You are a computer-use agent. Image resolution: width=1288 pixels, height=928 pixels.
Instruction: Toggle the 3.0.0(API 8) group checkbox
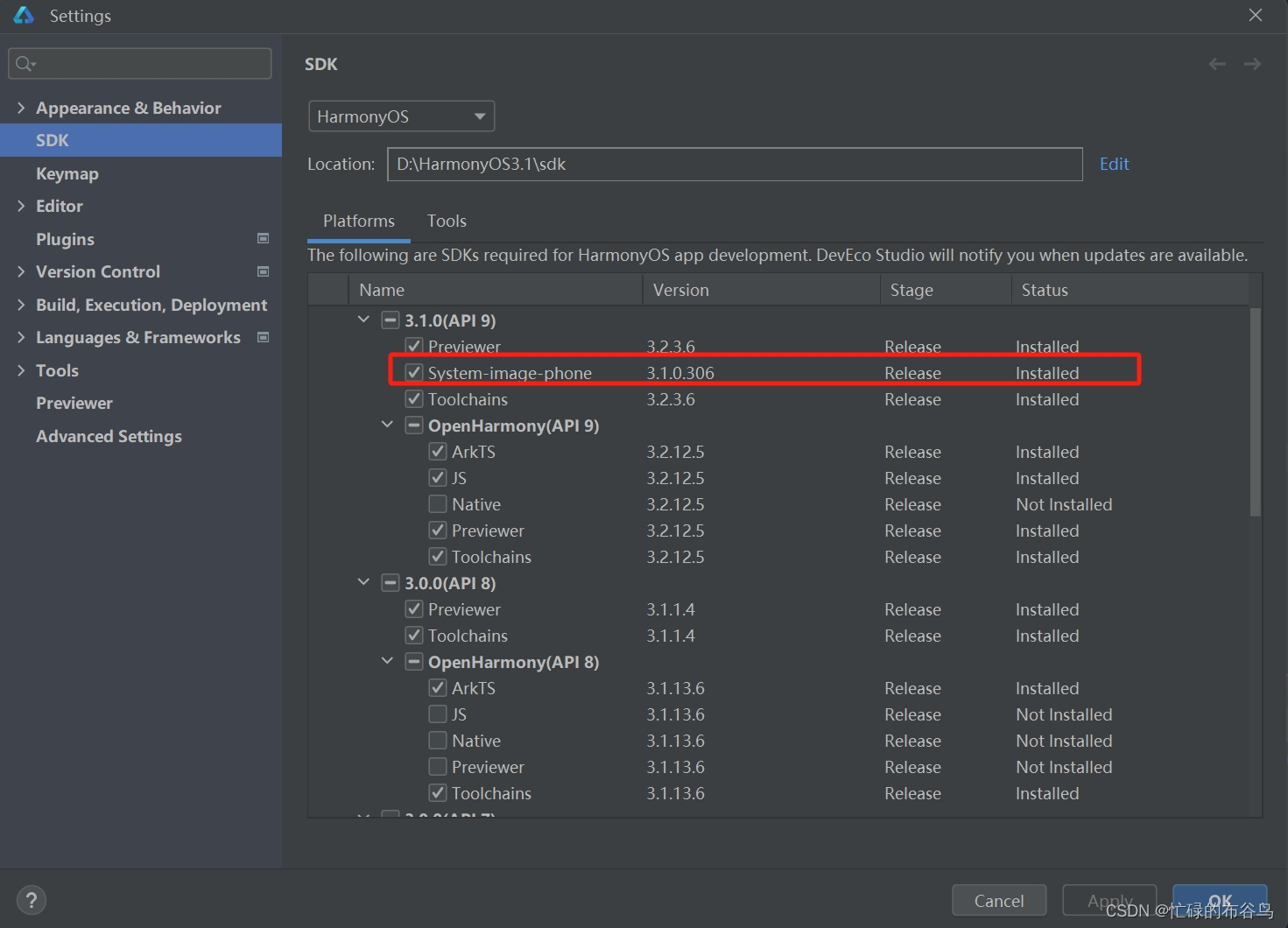pos(391,583)
